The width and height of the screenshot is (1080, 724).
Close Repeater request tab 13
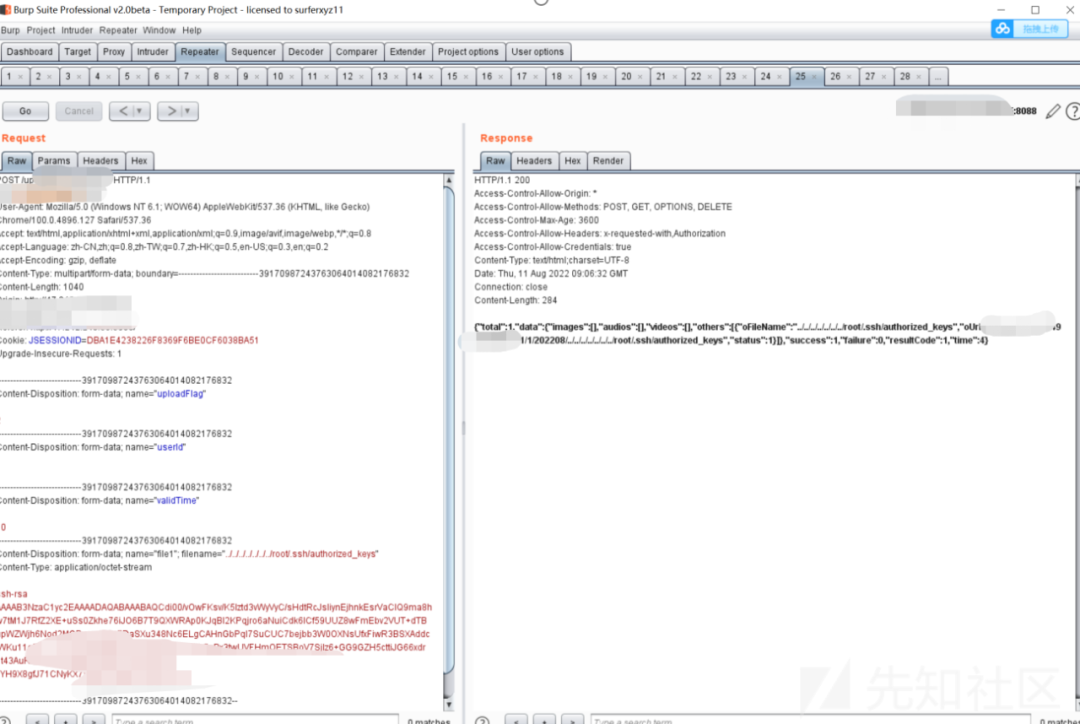[x=396, y=77]
